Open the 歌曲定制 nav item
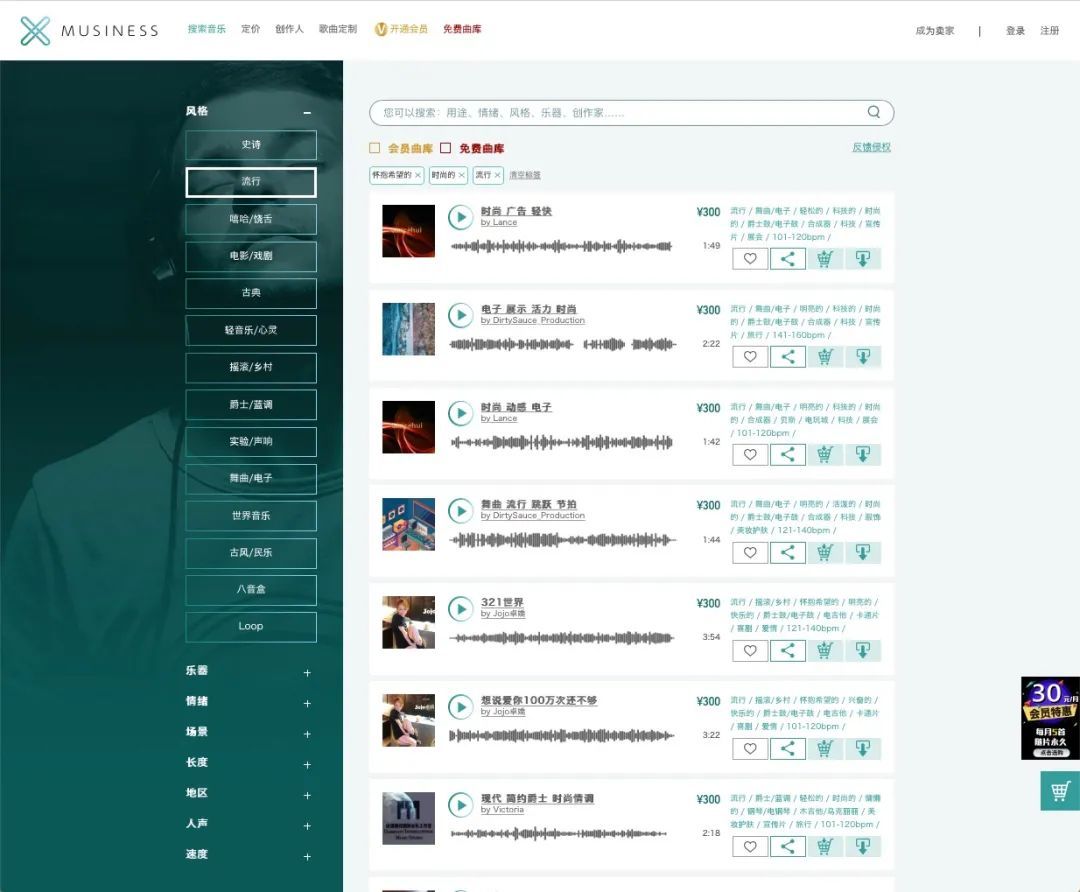1080x892 pixels. click(x=338, y=29)
